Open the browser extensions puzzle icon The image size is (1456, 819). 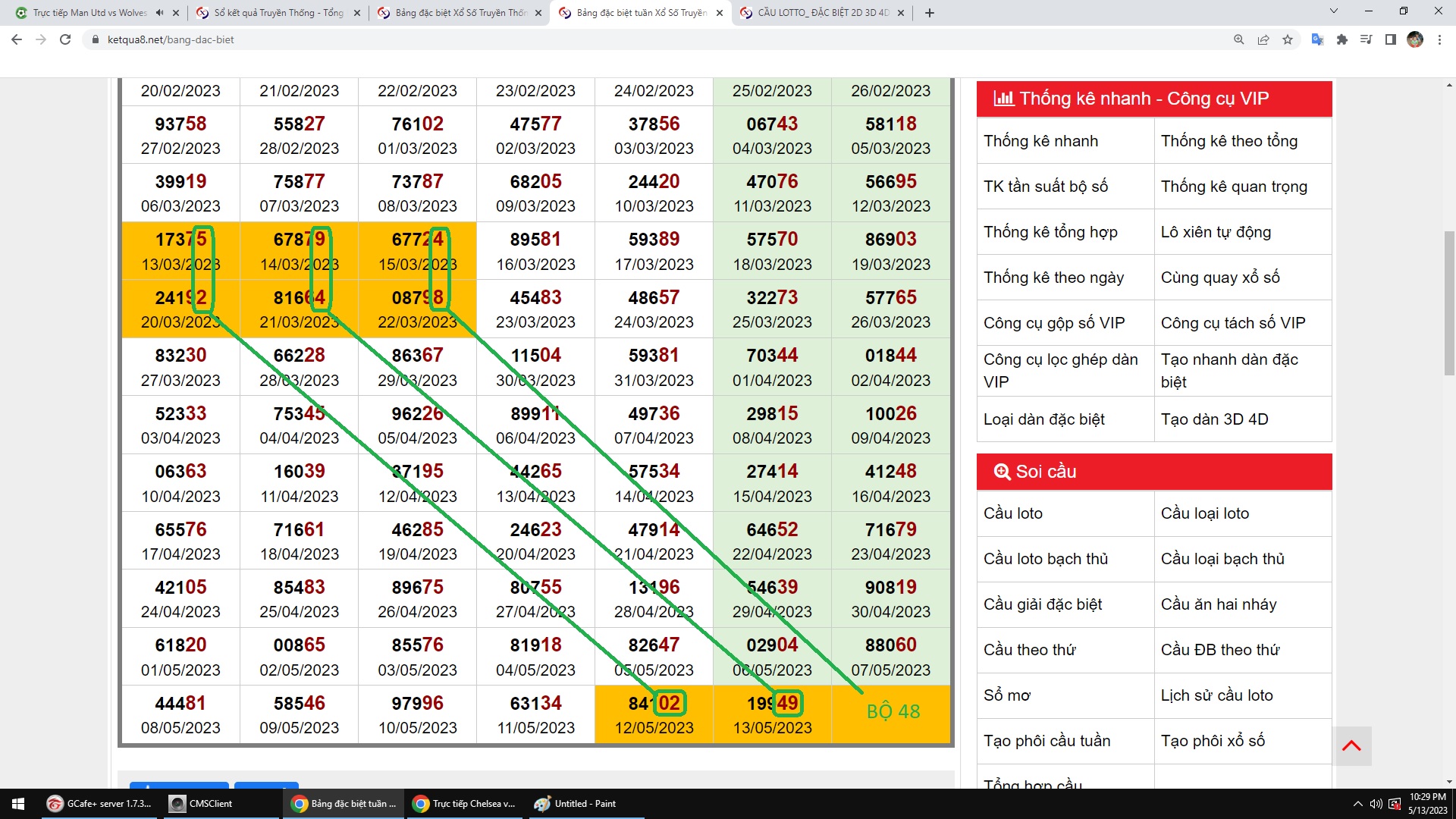tap(1341, 39)
